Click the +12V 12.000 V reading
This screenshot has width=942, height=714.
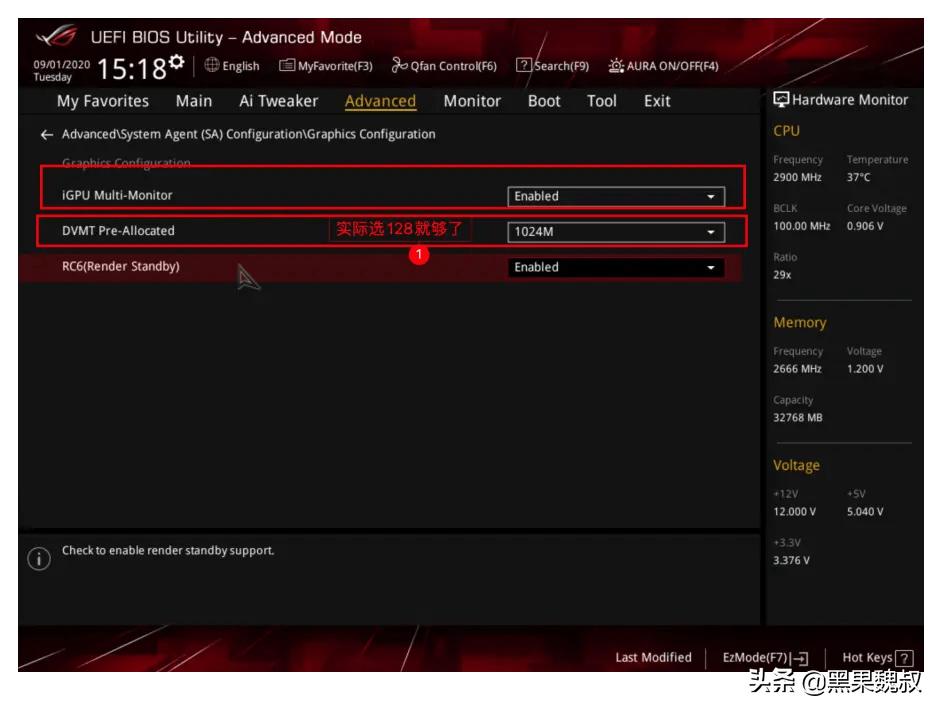pos(794,511)
